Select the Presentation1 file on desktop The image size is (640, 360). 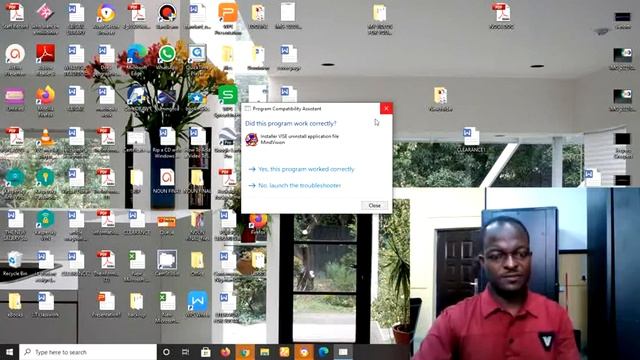(x=106, y=304)
